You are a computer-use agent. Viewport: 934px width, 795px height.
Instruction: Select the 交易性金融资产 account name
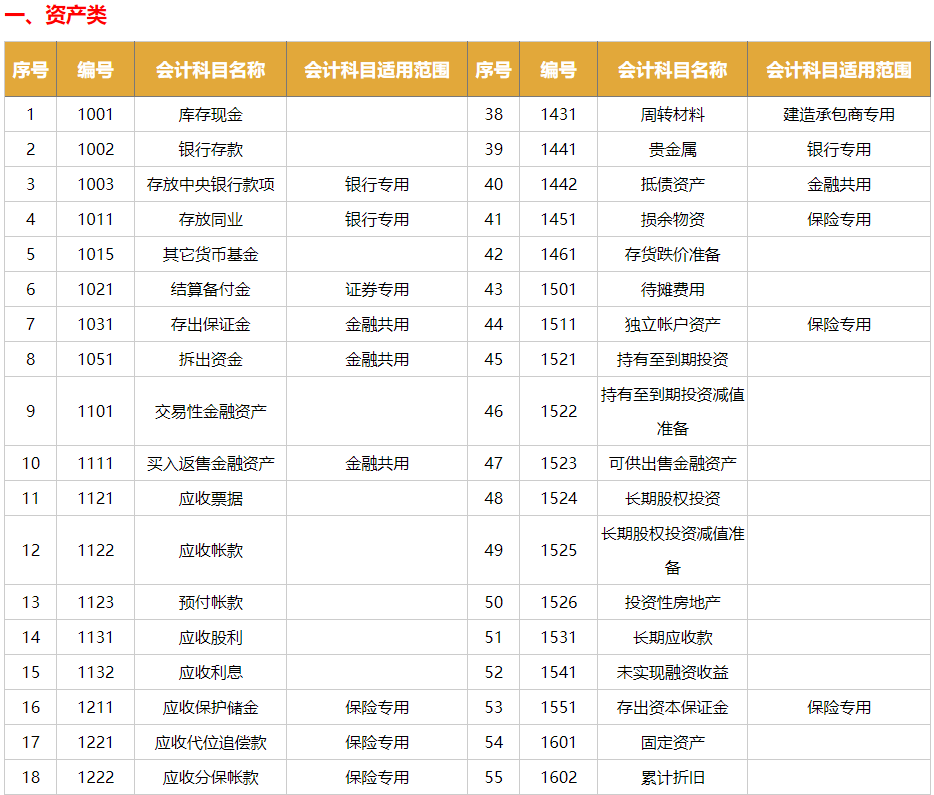pyautogui.click(x=212, y=411)
